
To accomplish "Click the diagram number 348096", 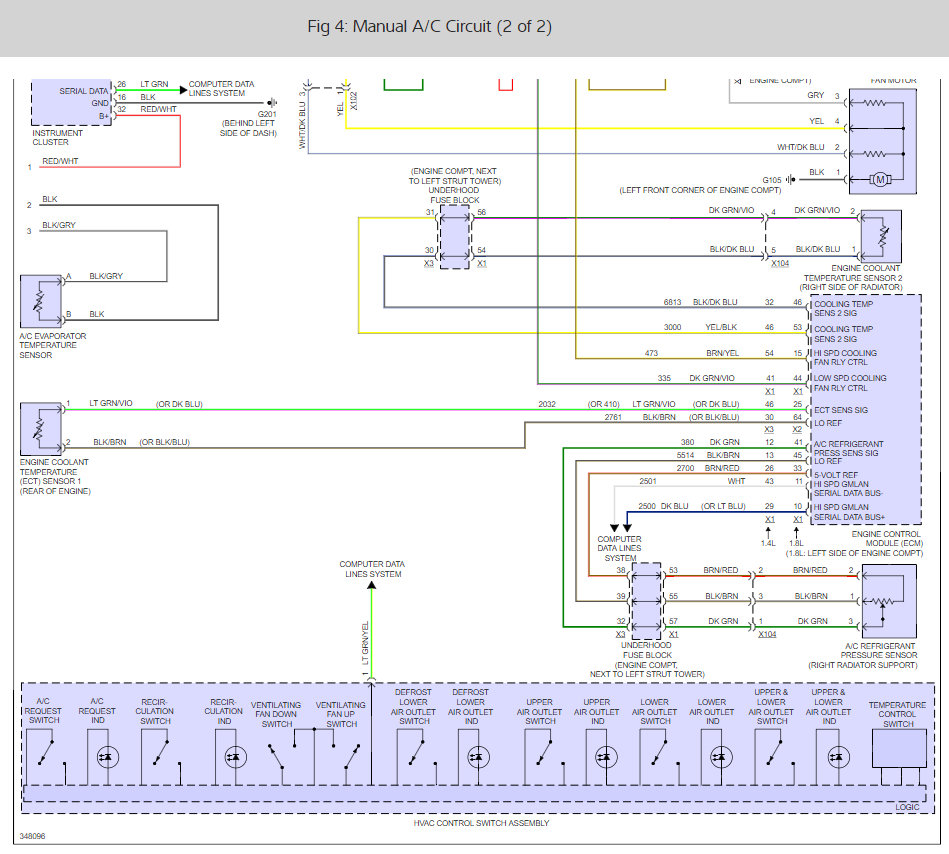I will click(x=32, y=836).
